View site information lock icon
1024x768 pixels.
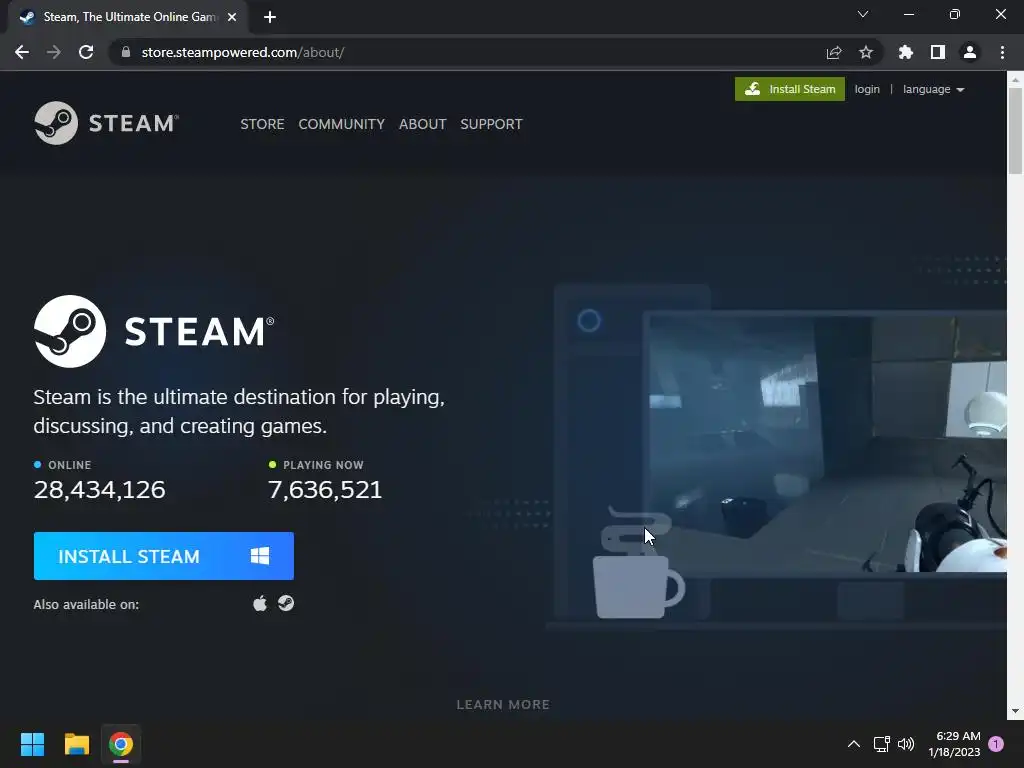126,52
